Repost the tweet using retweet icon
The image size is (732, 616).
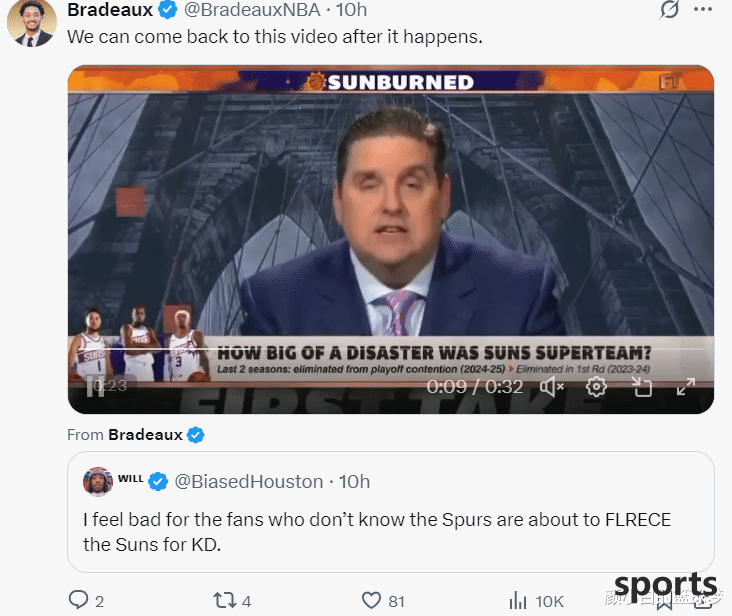(x=225, y=600)
